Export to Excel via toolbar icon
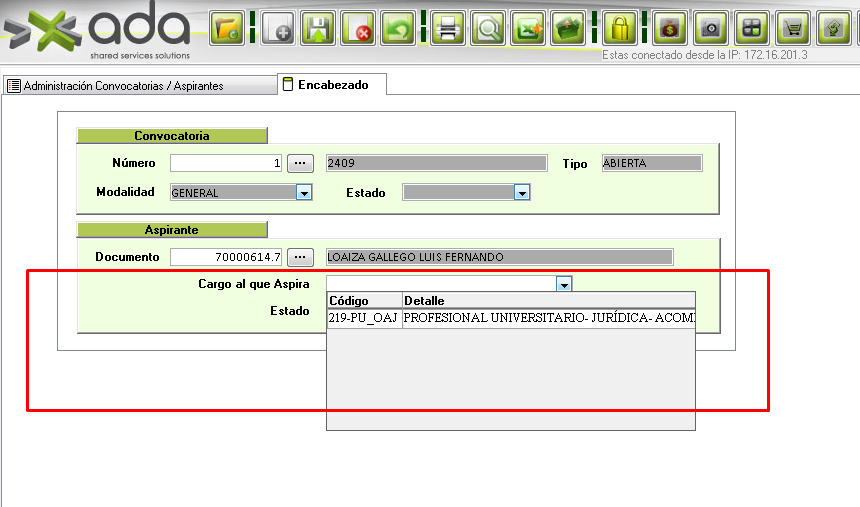 point(528,28)
